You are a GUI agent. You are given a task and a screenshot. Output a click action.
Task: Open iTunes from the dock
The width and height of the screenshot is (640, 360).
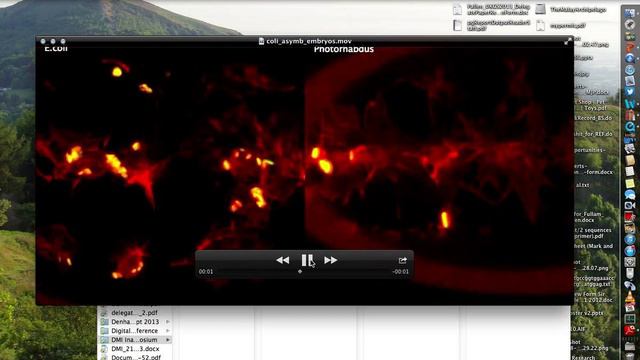click(x=630, y=239)
